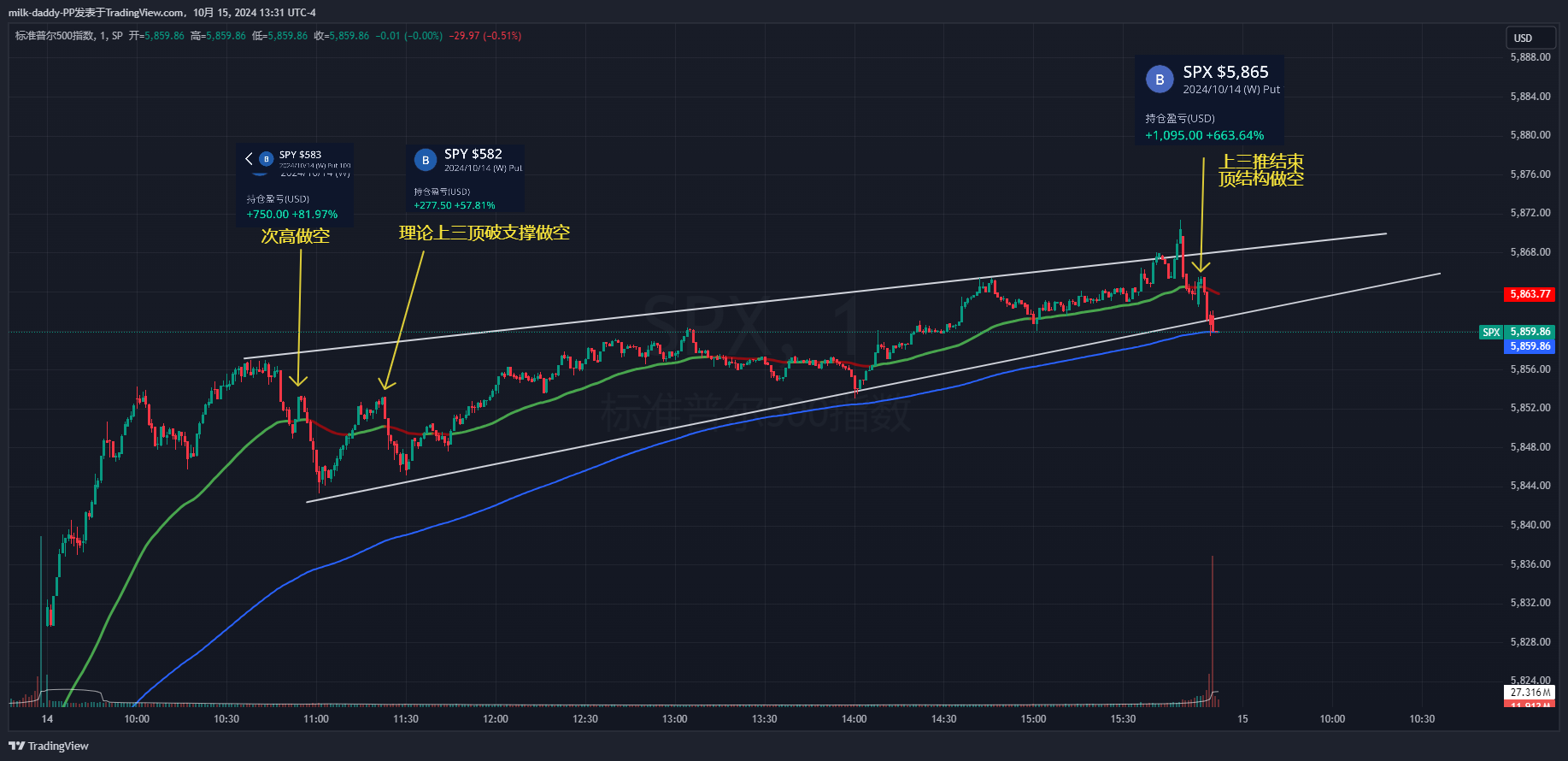Select the 上三推结束 顶结构做空 text annotation

tap(1260, 170)
